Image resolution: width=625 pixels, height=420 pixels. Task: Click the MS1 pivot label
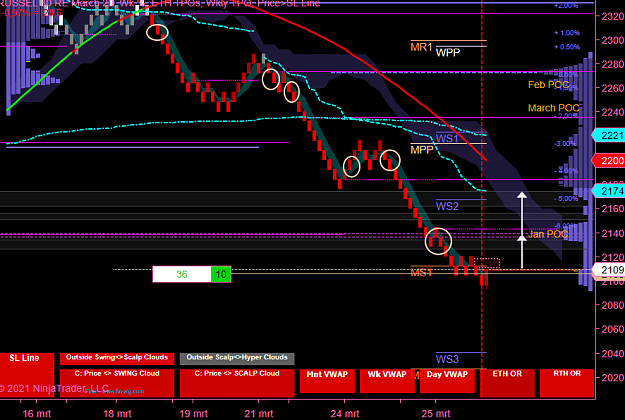click(x=421, y=273)
